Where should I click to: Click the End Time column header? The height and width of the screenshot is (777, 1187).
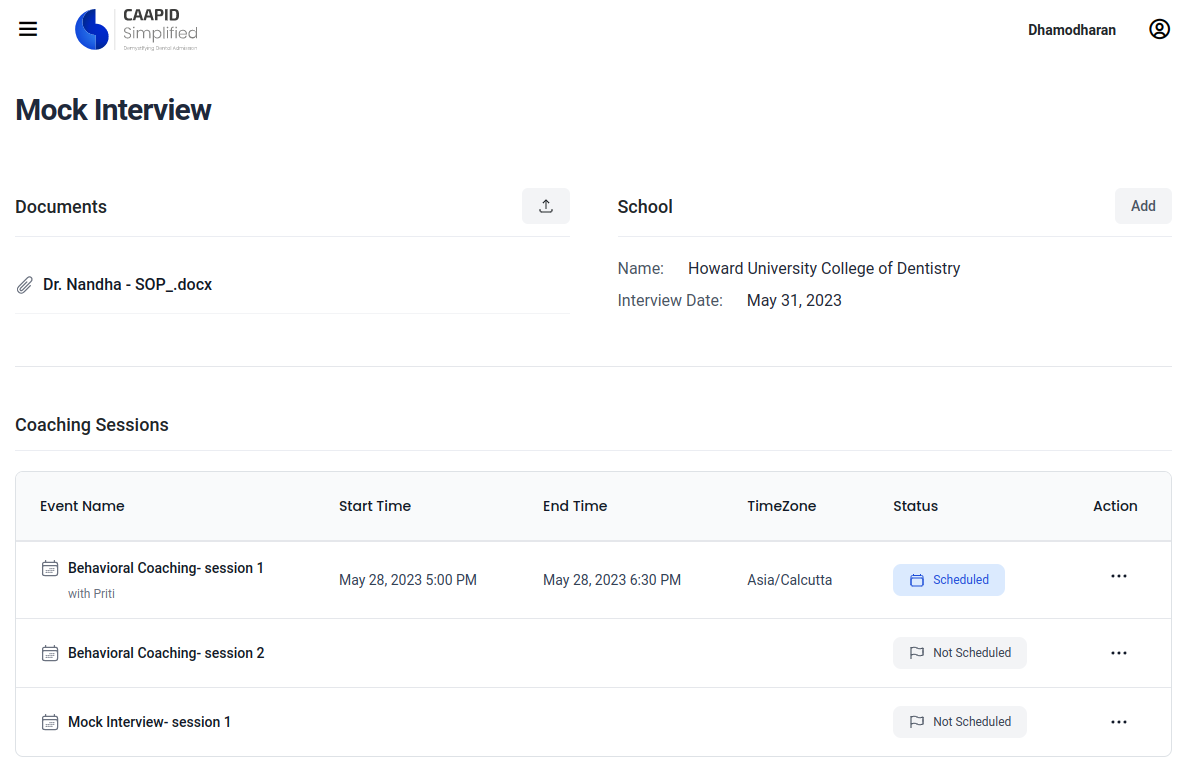(x=575, y=506)
